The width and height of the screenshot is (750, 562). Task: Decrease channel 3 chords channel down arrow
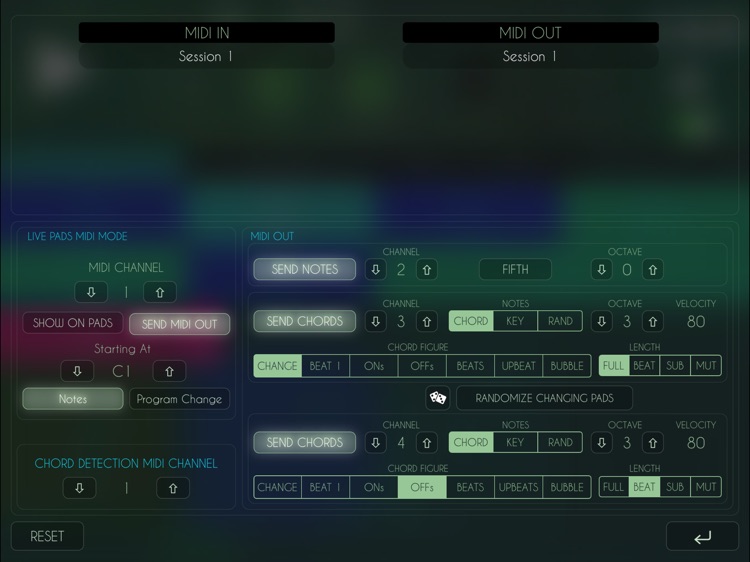click(376, 321)
